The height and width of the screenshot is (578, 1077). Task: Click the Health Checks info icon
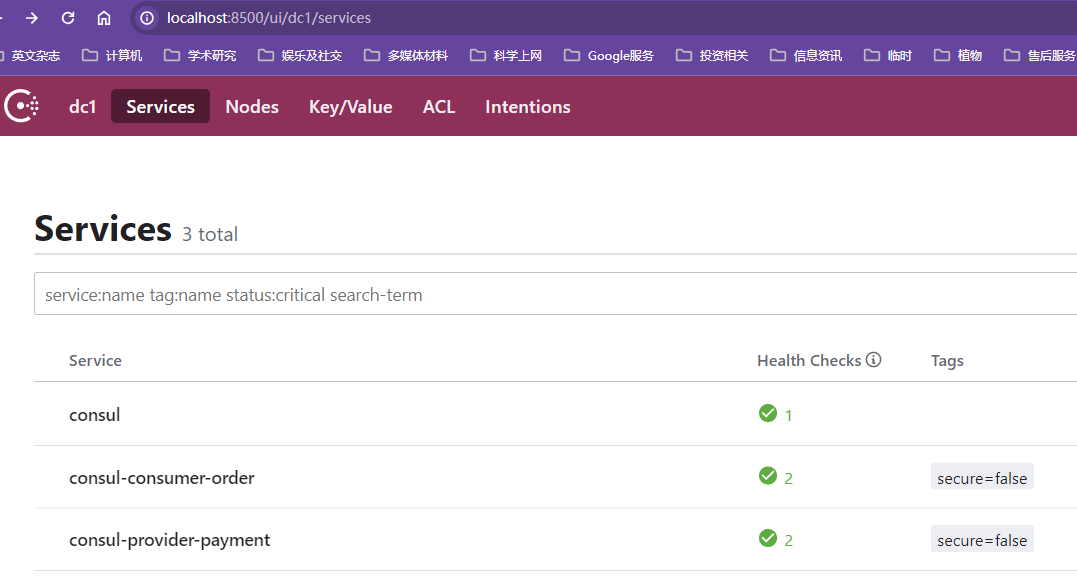(874, 360)
